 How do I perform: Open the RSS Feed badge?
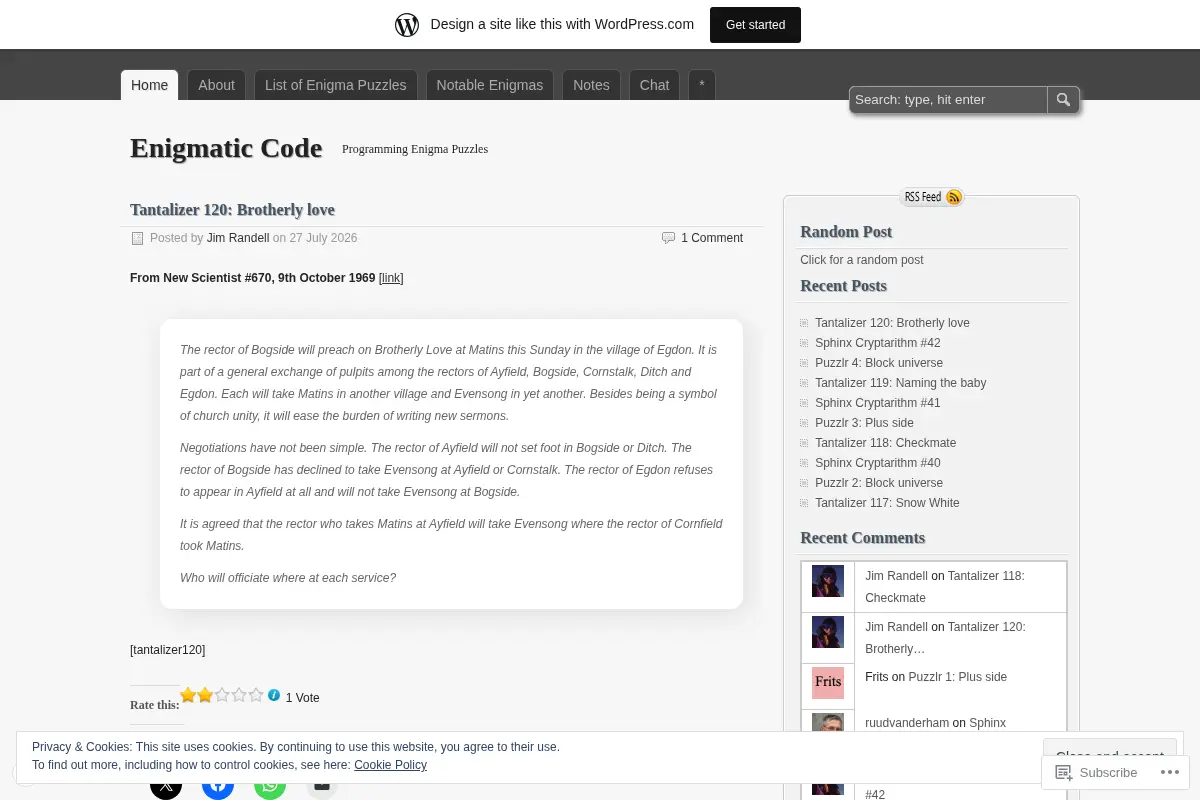(932, 197)
